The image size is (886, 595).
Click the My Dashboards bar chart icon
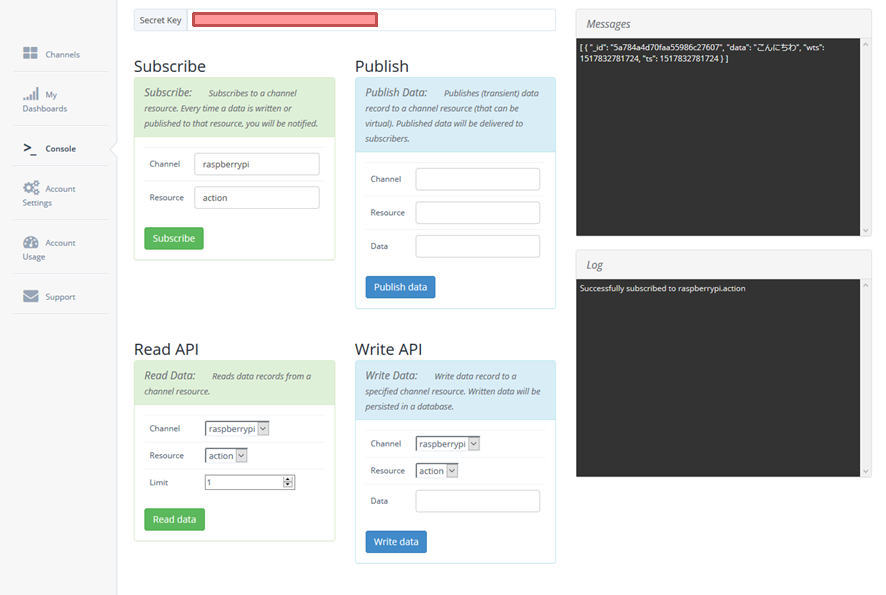[31, 93]
